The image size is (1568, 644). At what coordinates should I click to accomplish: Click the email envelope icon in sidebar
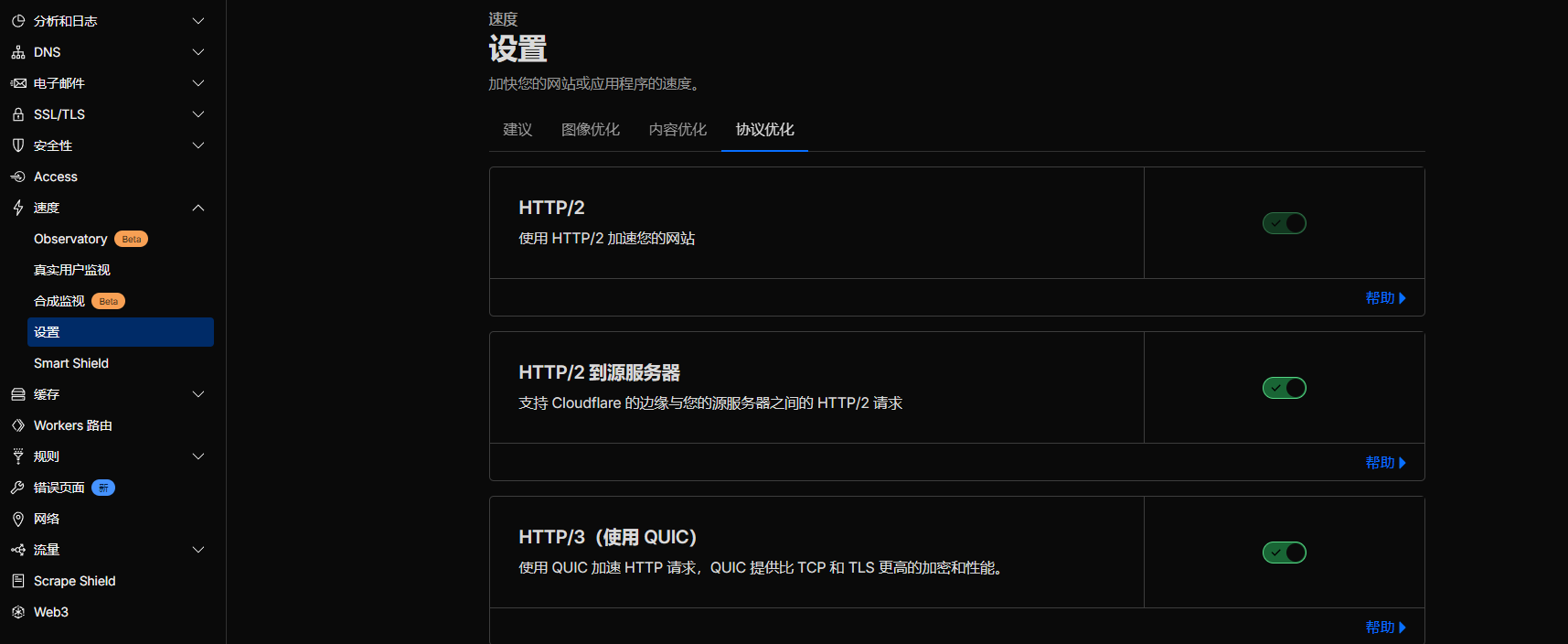(17, 83)
